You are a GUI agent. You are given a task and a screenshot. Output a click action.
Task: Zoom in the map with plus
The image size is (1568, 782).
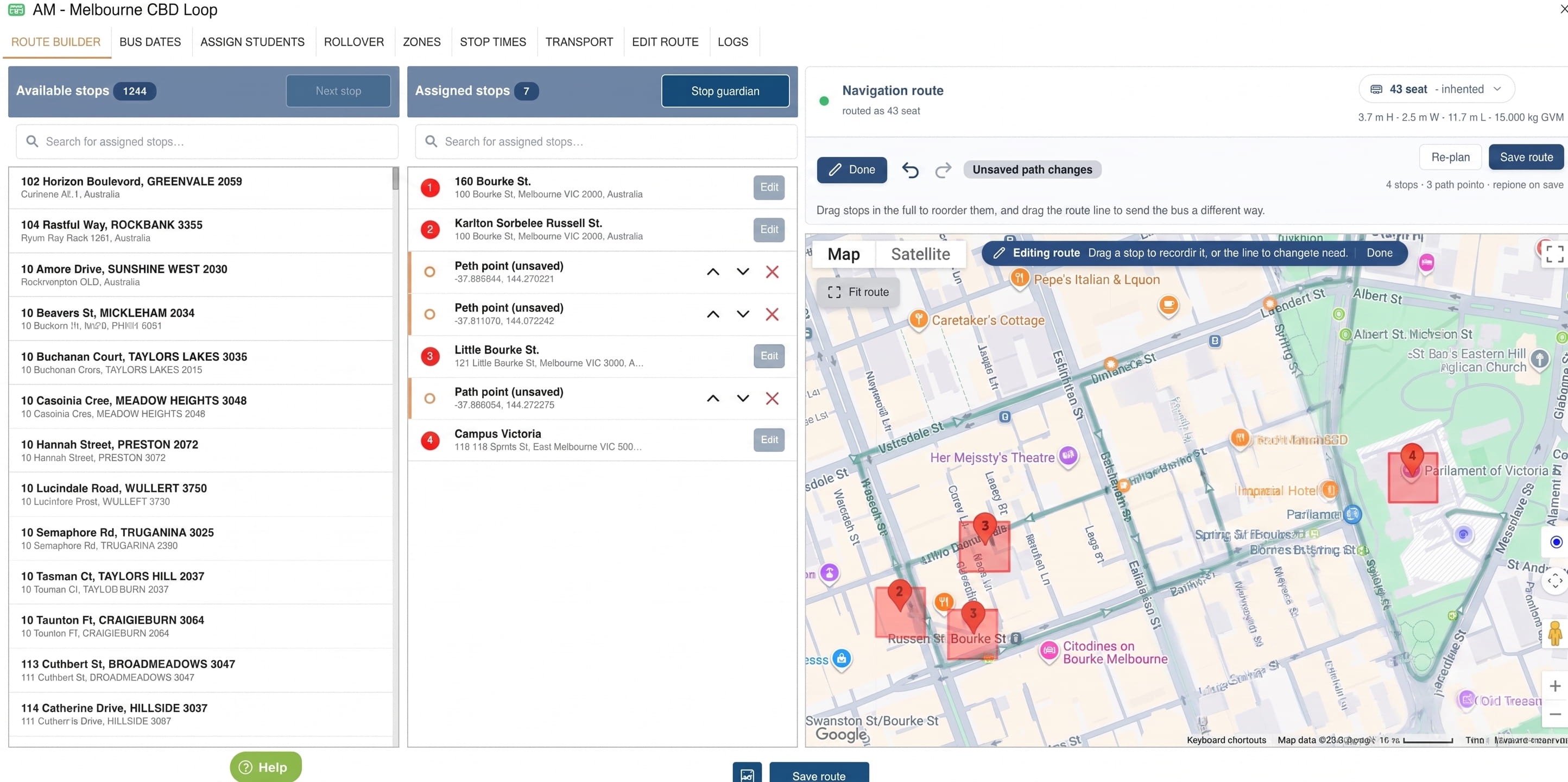(x=1554, y=686)
